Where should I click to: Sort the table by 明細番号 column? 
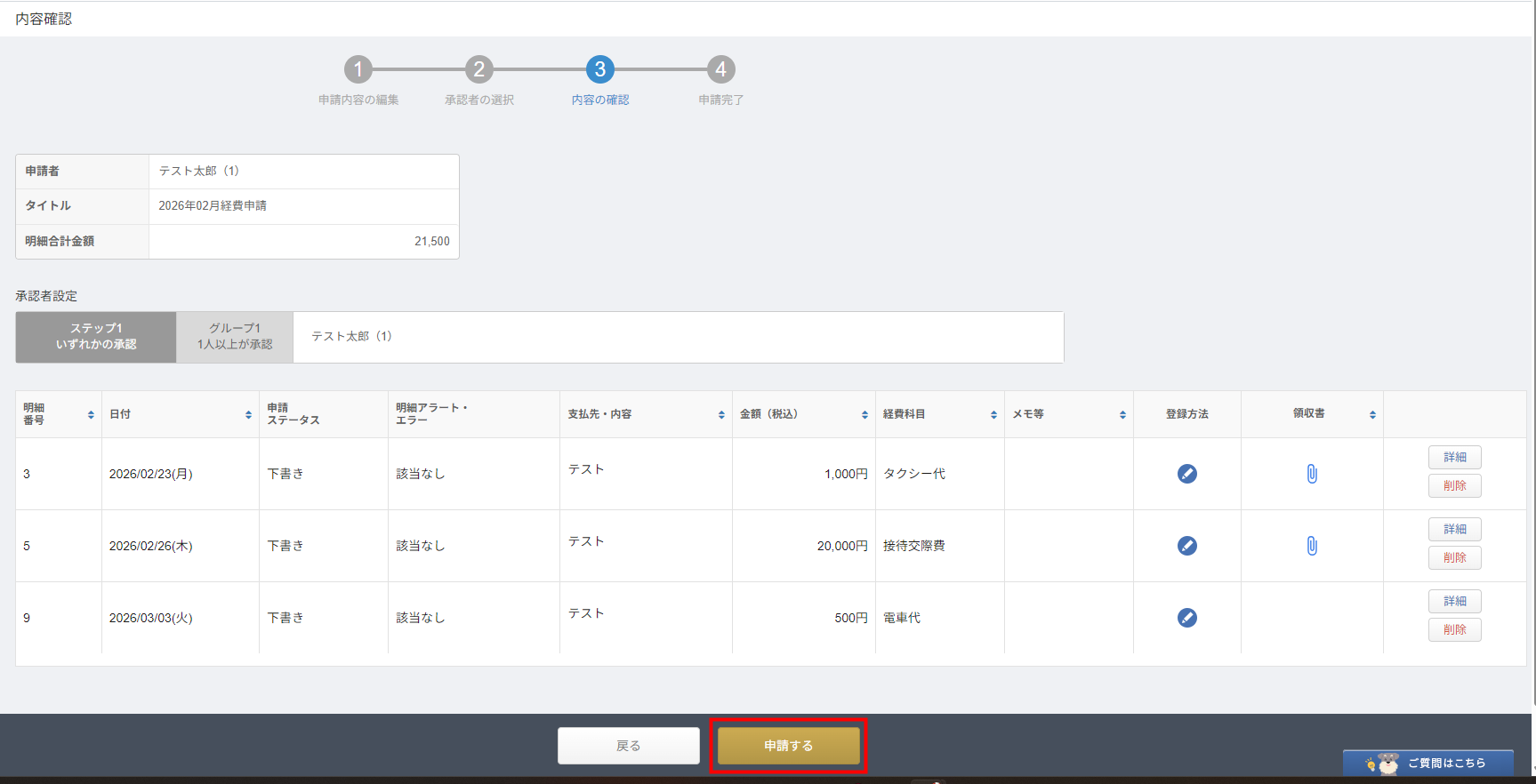(91, 415)
